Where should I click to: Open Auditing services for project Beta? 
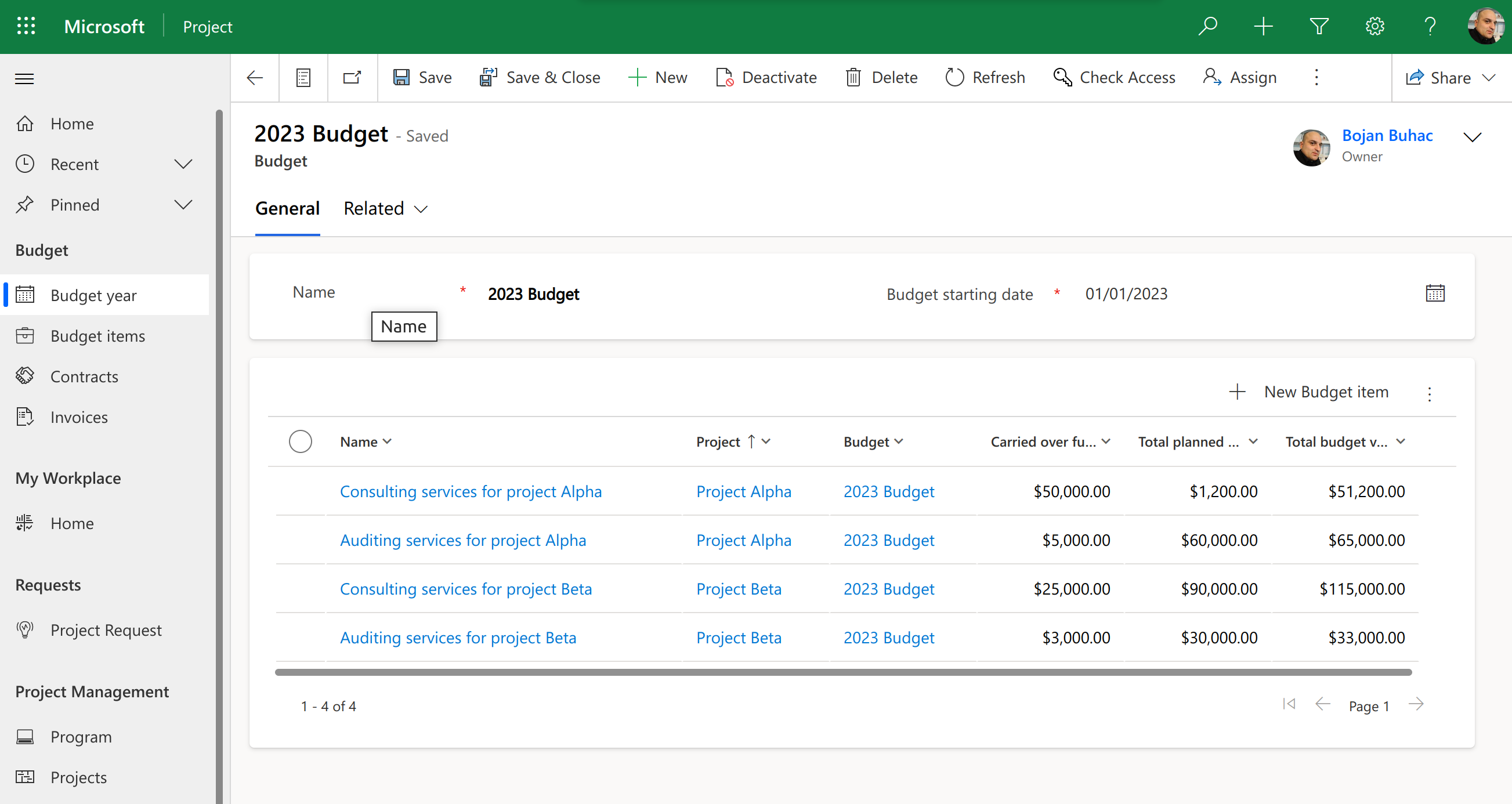tap(458, 638)
